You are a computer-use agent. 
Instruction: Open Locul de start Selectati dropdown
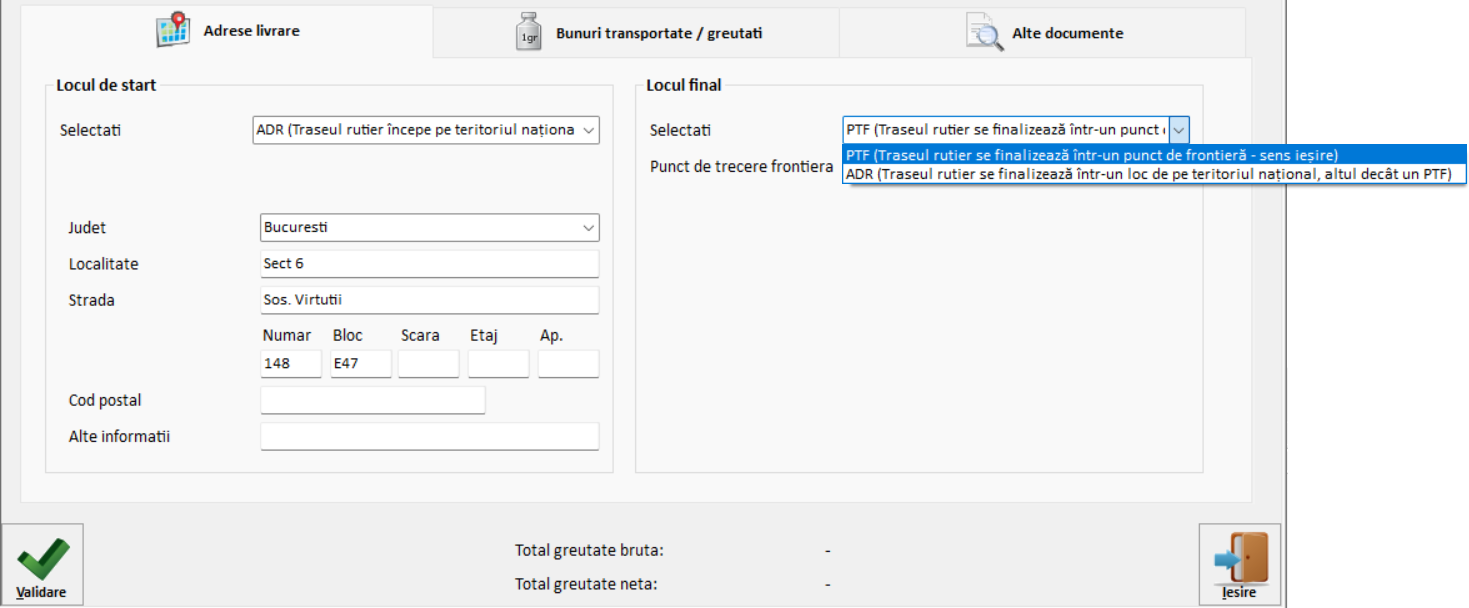click(x=426, y=130)
